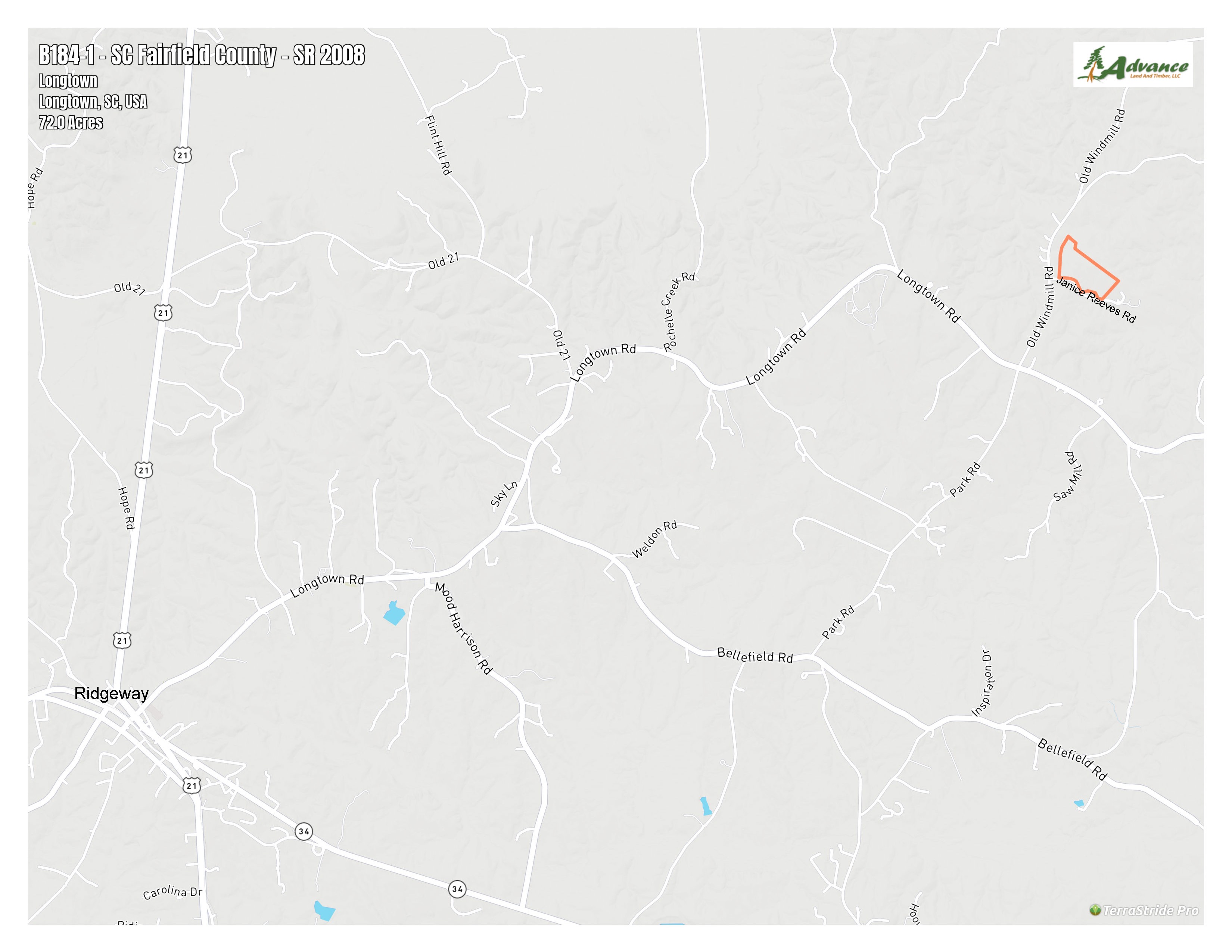
Task: Click the Sky Ln road label
Action: (503, 494)
